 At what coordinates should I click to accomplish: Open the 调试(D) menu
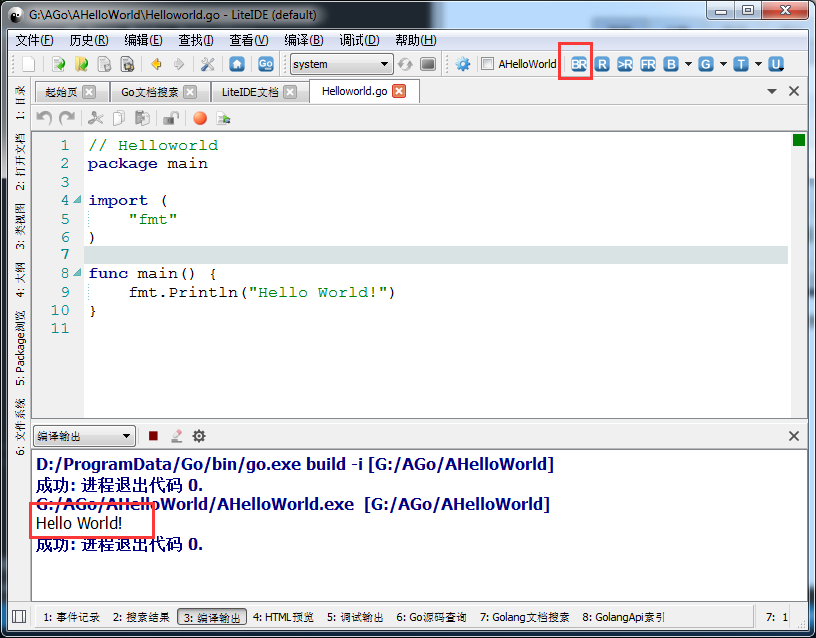click(x=359, y=40)
